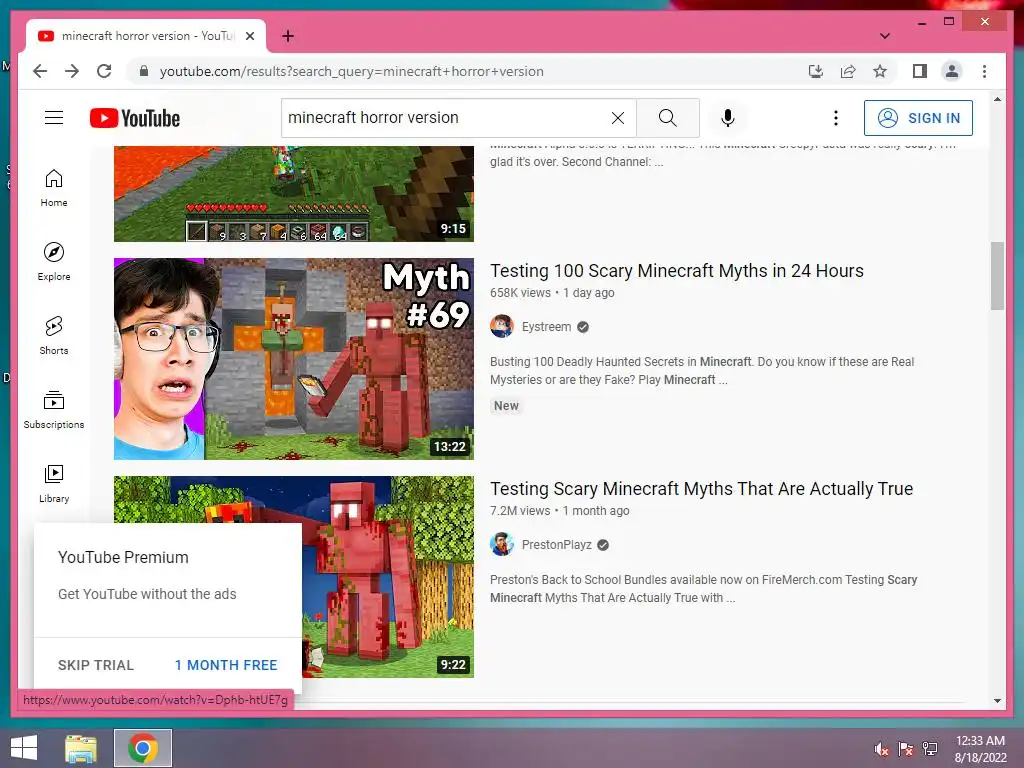
Task: Click the YouTube logo
Action: pyautogui.click(x=135, y=118)
